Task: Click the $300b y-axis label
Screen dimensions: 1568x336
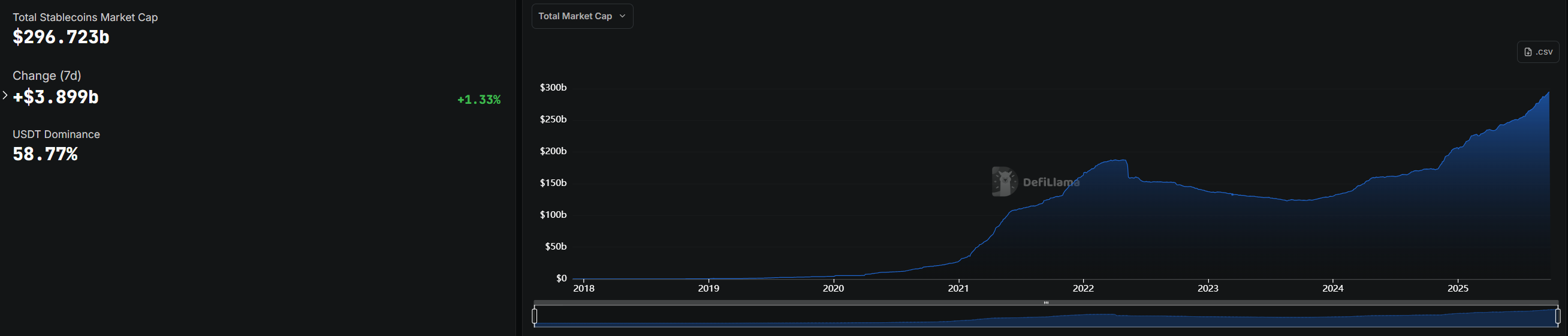Action: click(553, 87)
